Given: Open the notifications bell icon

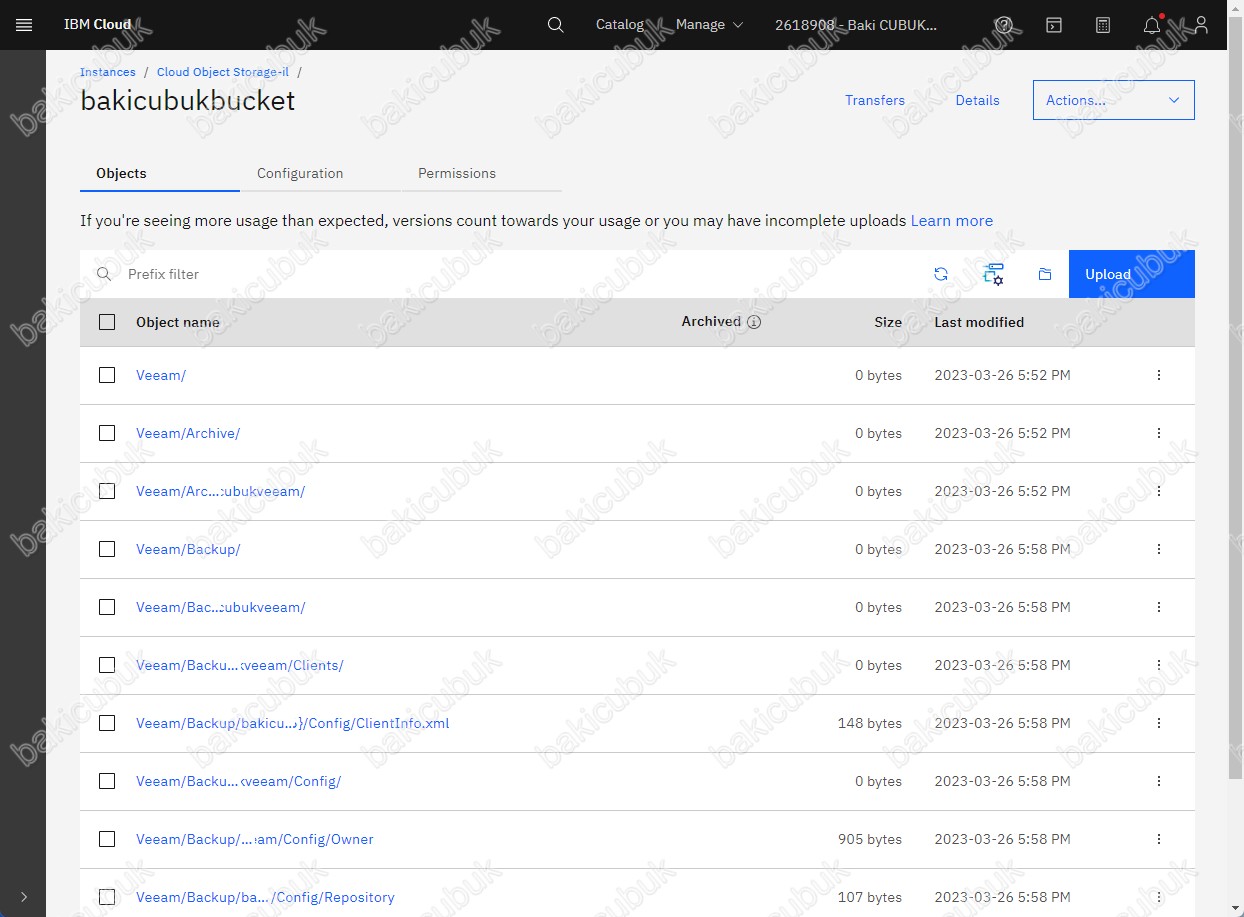Looking at the screenshot, I should pyautogui.click(x=1152, y=25).
